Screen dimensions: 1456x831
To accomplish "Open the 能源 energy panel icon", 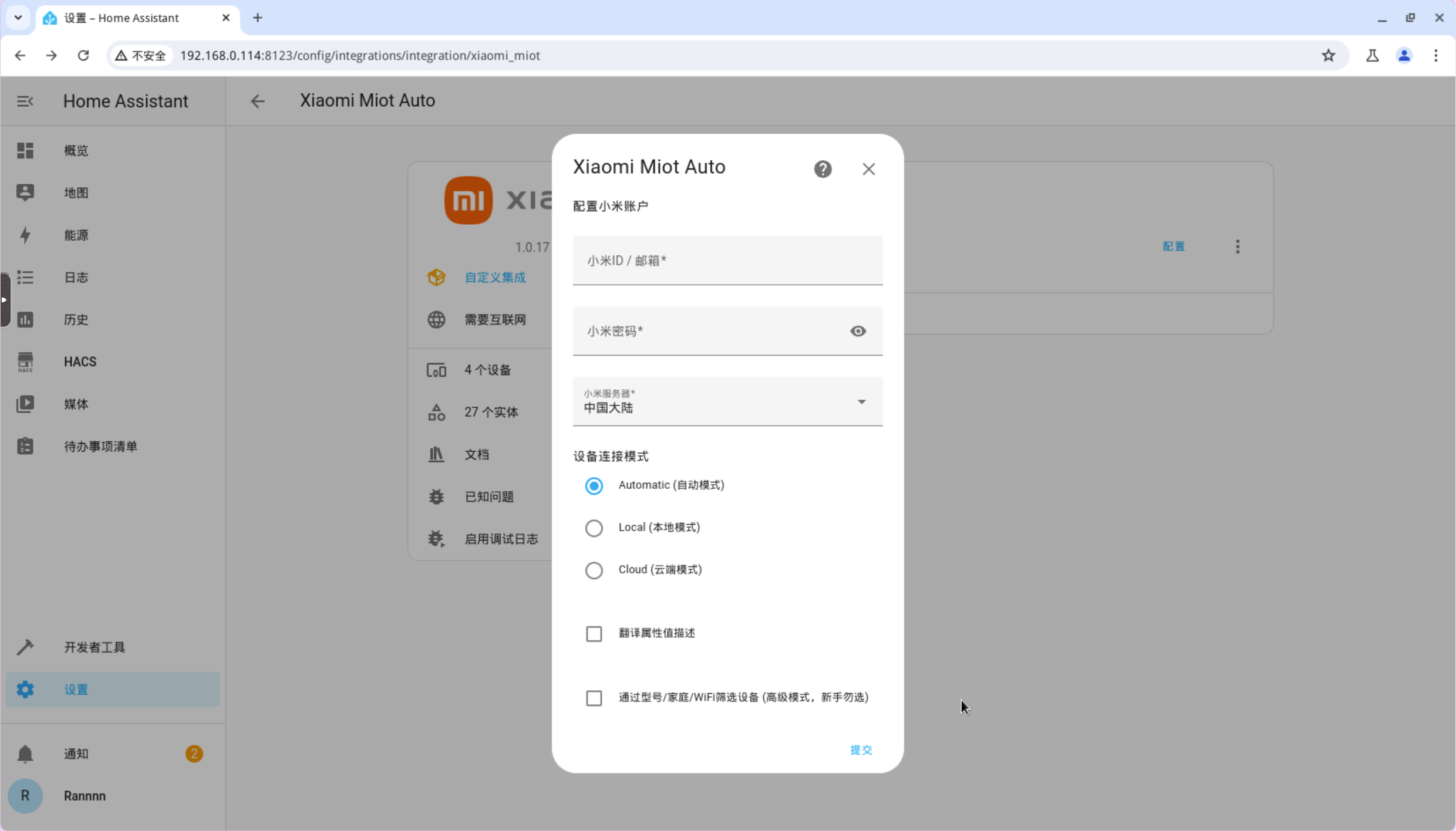I will 25,235.
